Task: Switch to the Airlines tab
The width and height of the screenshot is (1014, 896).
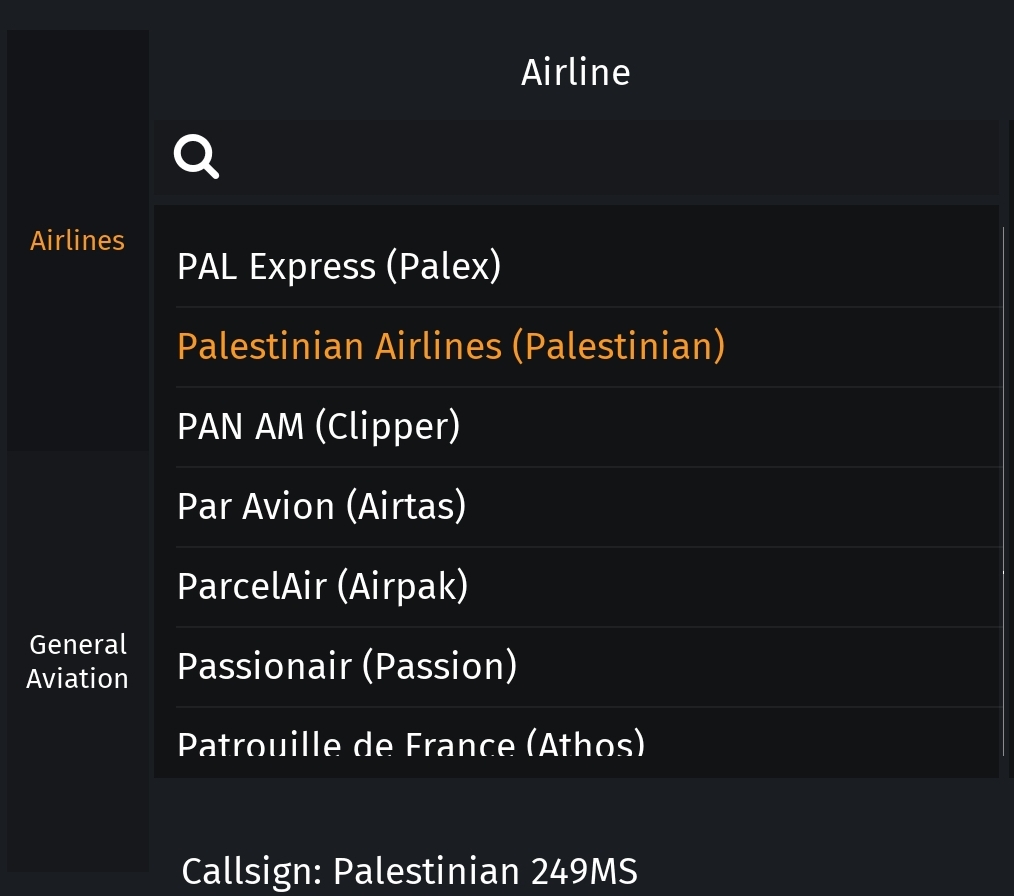Action: click(78, 241)
